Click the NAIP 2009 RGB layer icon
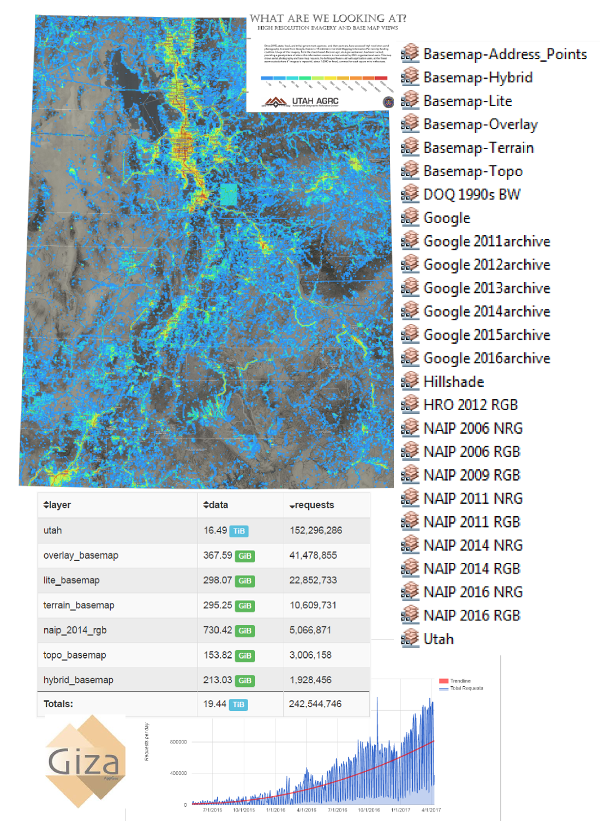Viewport: 600px width, 821px height. tap(410, 474)
